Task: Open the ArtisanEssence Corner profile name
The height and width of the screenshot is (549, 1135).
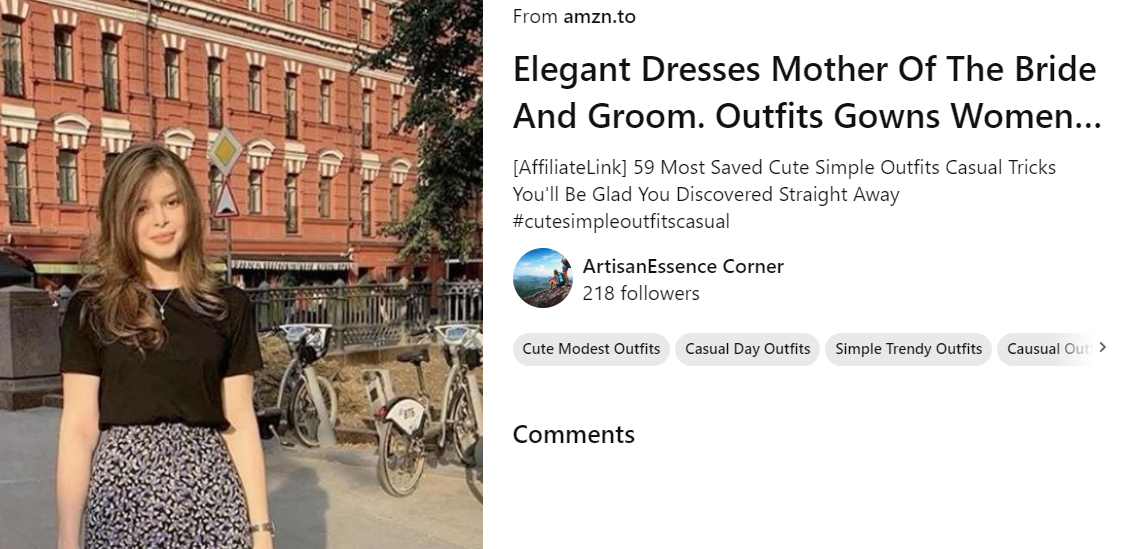Action: coord(683,266)
